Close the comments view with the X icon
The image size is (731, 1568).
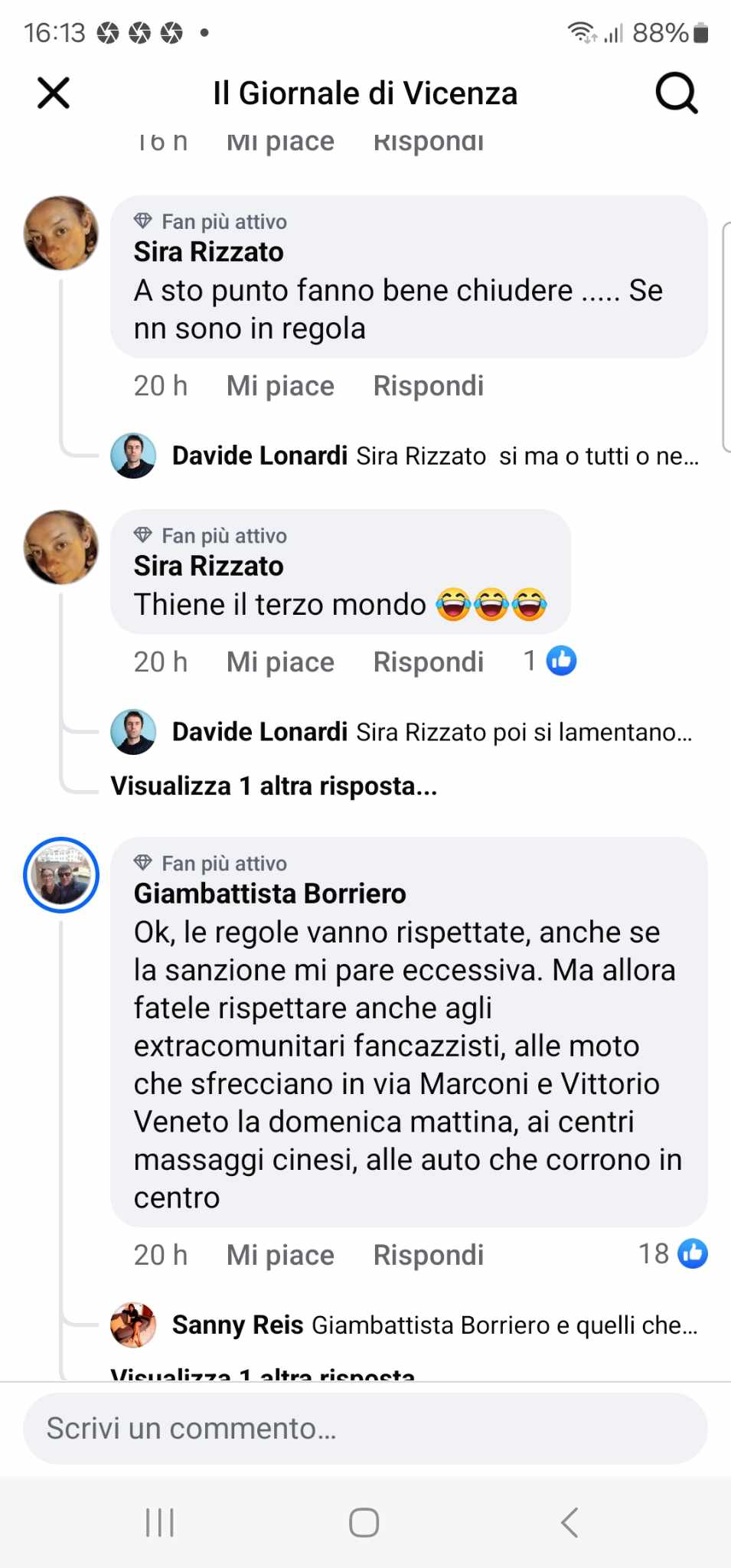coord(54,93)
